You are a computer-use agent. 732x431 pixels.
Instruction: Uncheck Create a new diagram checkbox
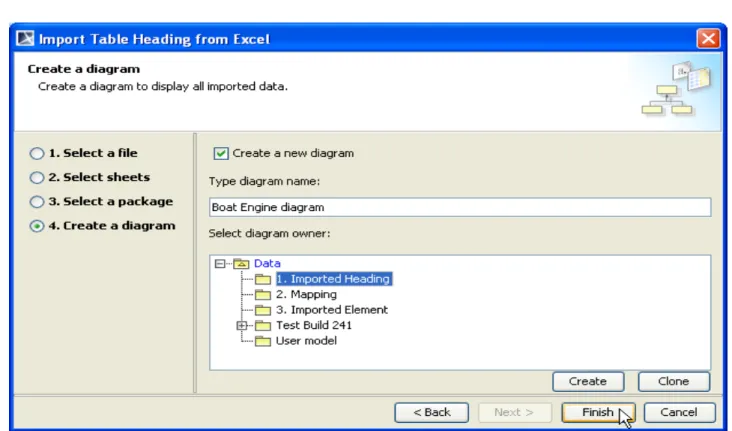(221, 153)
